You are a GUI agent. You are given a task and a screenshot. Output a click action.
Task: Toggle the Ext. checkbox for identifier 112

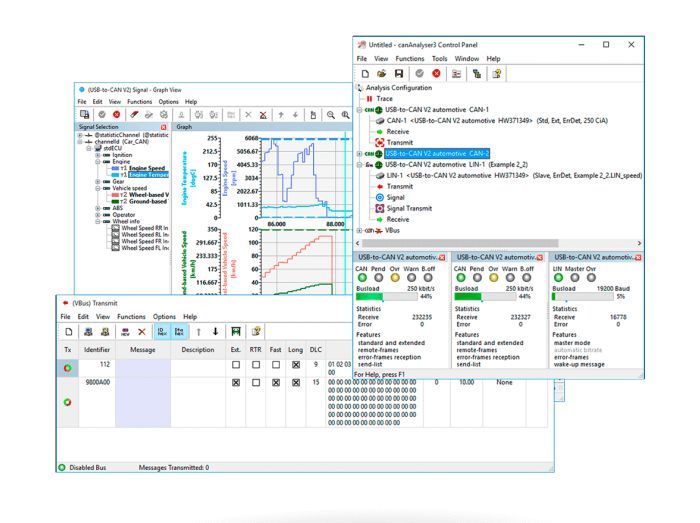click(x=235, y=366)
